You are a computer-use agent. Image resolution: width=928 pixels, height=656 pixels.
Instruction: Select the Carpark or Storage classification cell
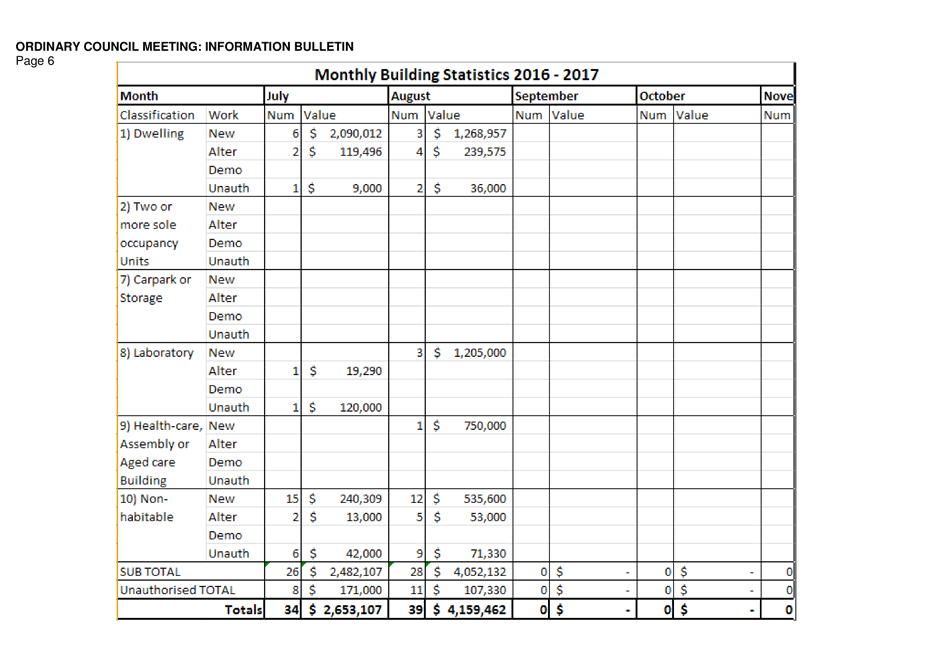160,280
